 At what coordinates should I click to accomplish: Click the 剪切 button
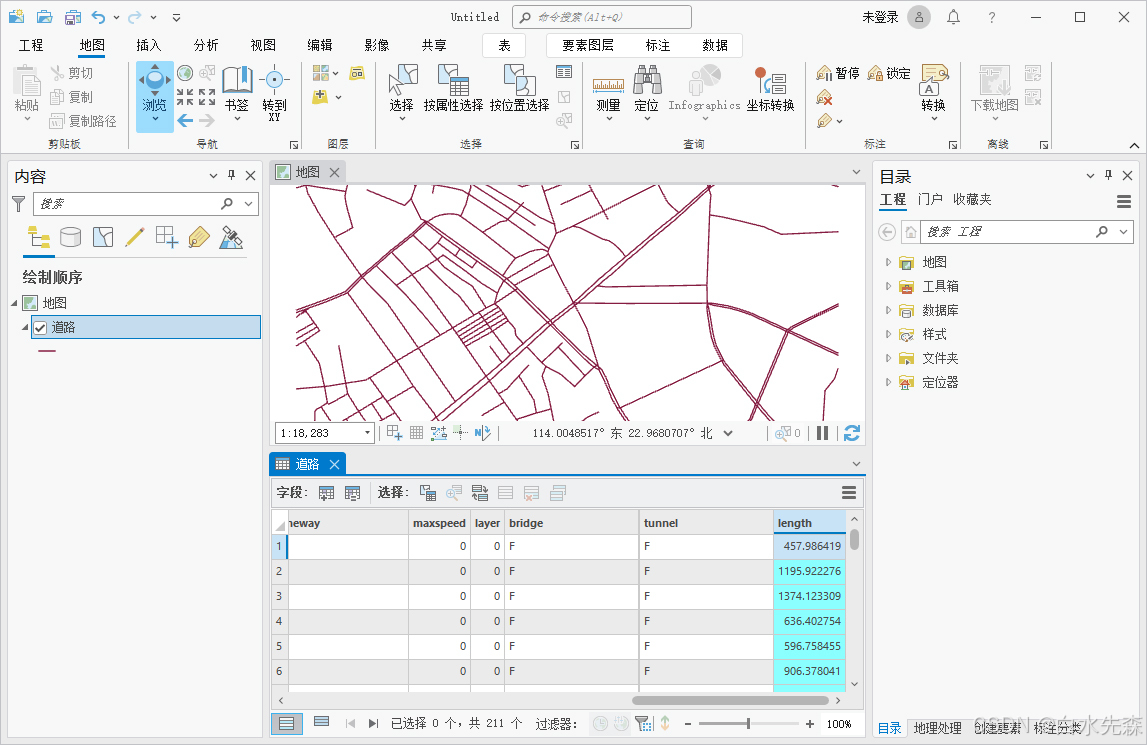coord(72,73)
